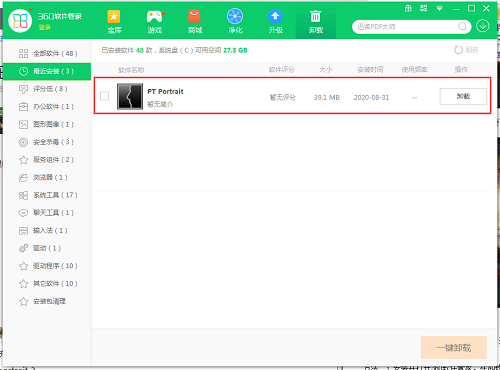This screenshot has height=370, width=500.
Task: Click the magnifier search icon
Action: click(x=463, y=27)
